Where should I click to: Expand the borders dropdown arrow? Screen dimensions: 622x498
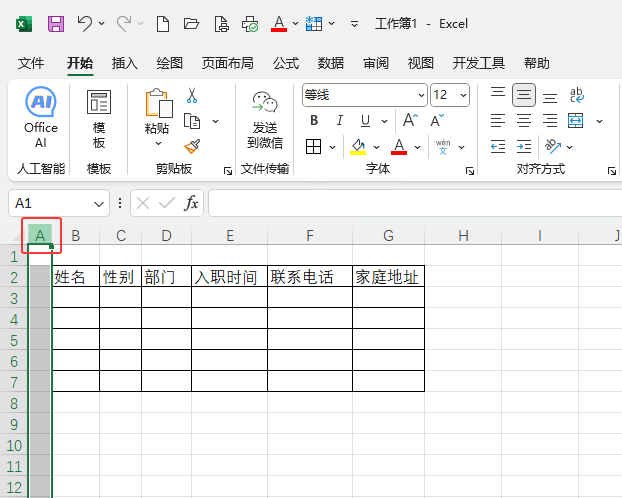[332, 147]
